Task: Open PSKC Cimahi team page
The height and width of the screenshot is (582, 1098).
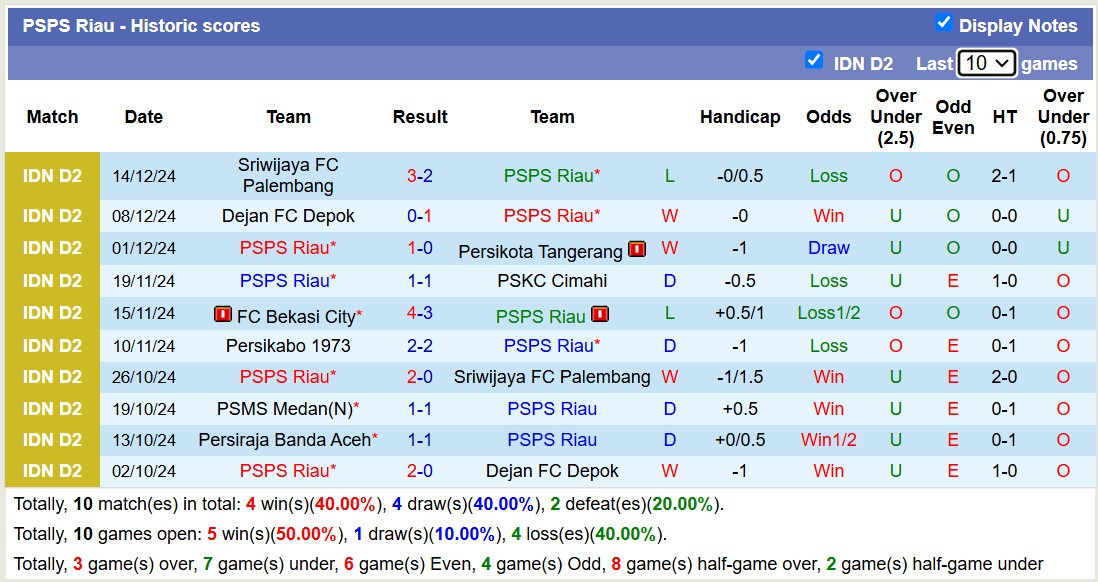Action: coord(552,281)
